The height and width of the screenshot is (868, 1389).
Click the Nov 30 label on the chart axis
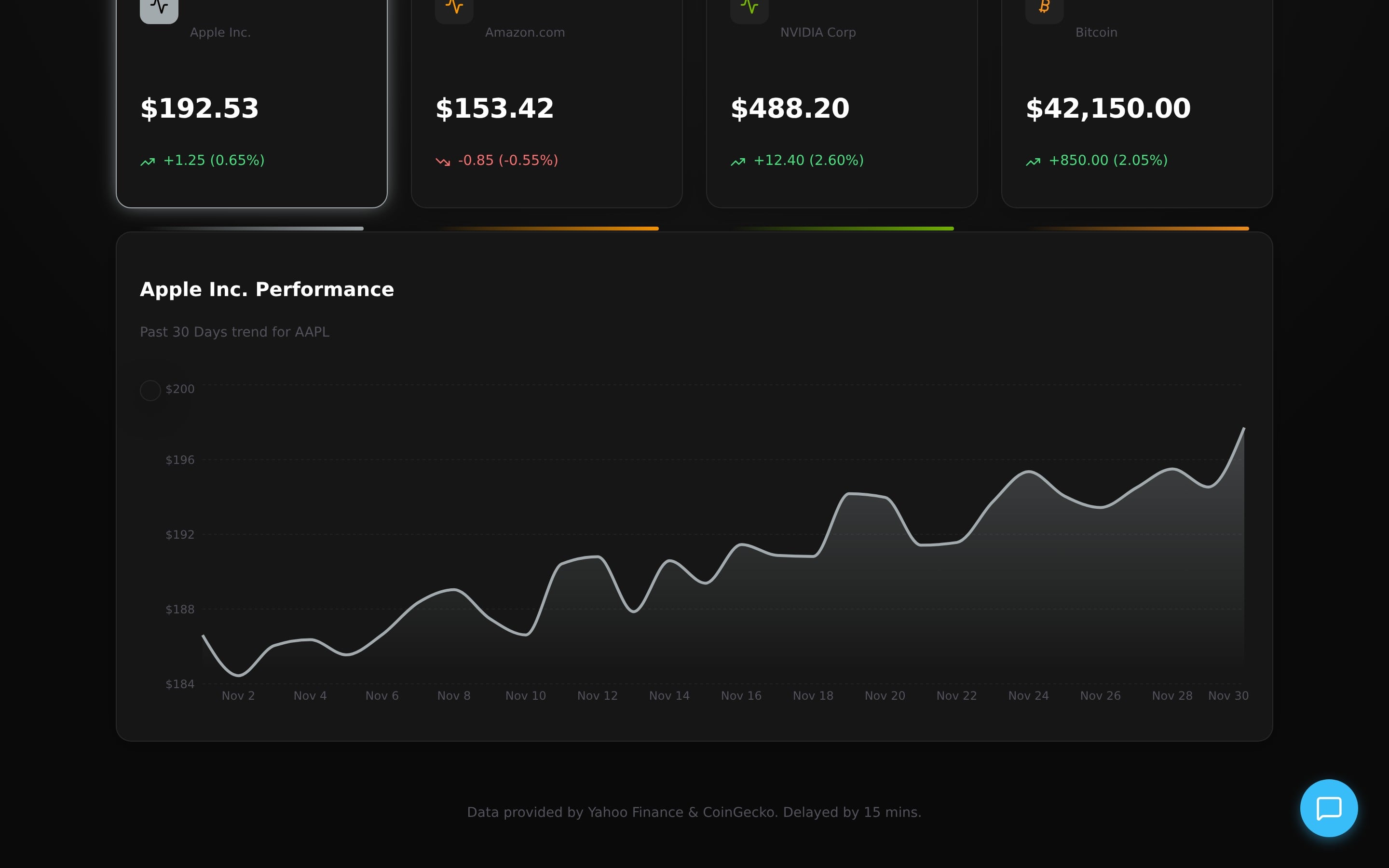point(1228,696)
